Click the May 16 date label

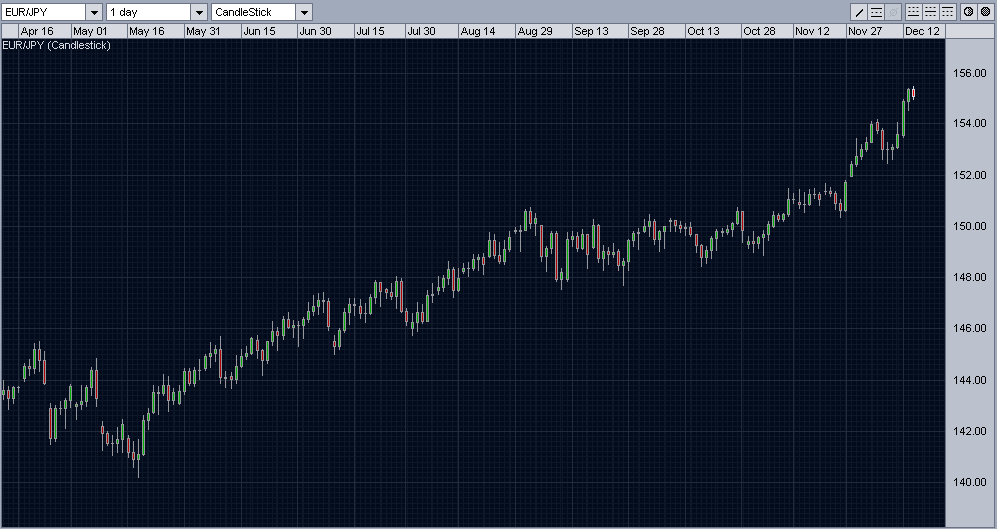(146, 31)
